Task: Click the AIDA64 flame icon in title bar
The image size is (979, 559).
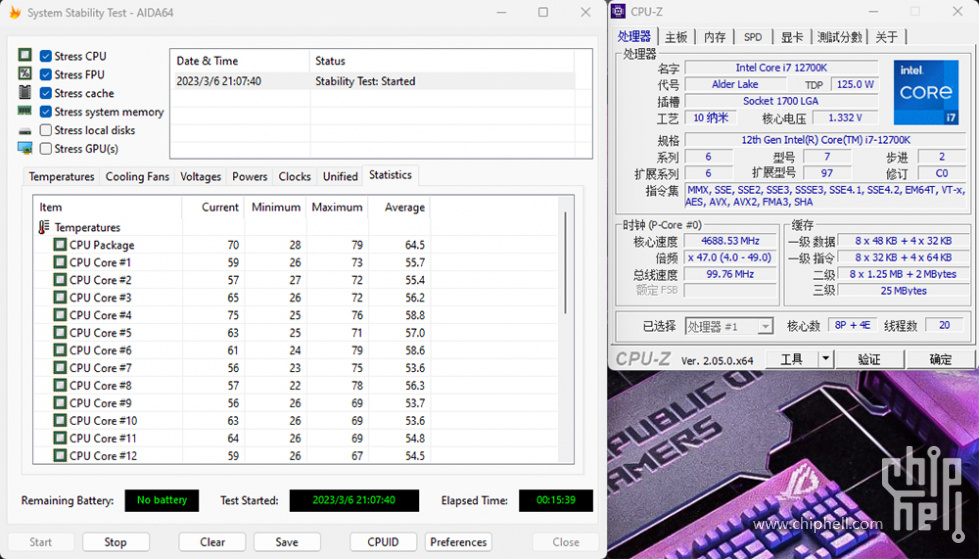Action: pos(15,12)
